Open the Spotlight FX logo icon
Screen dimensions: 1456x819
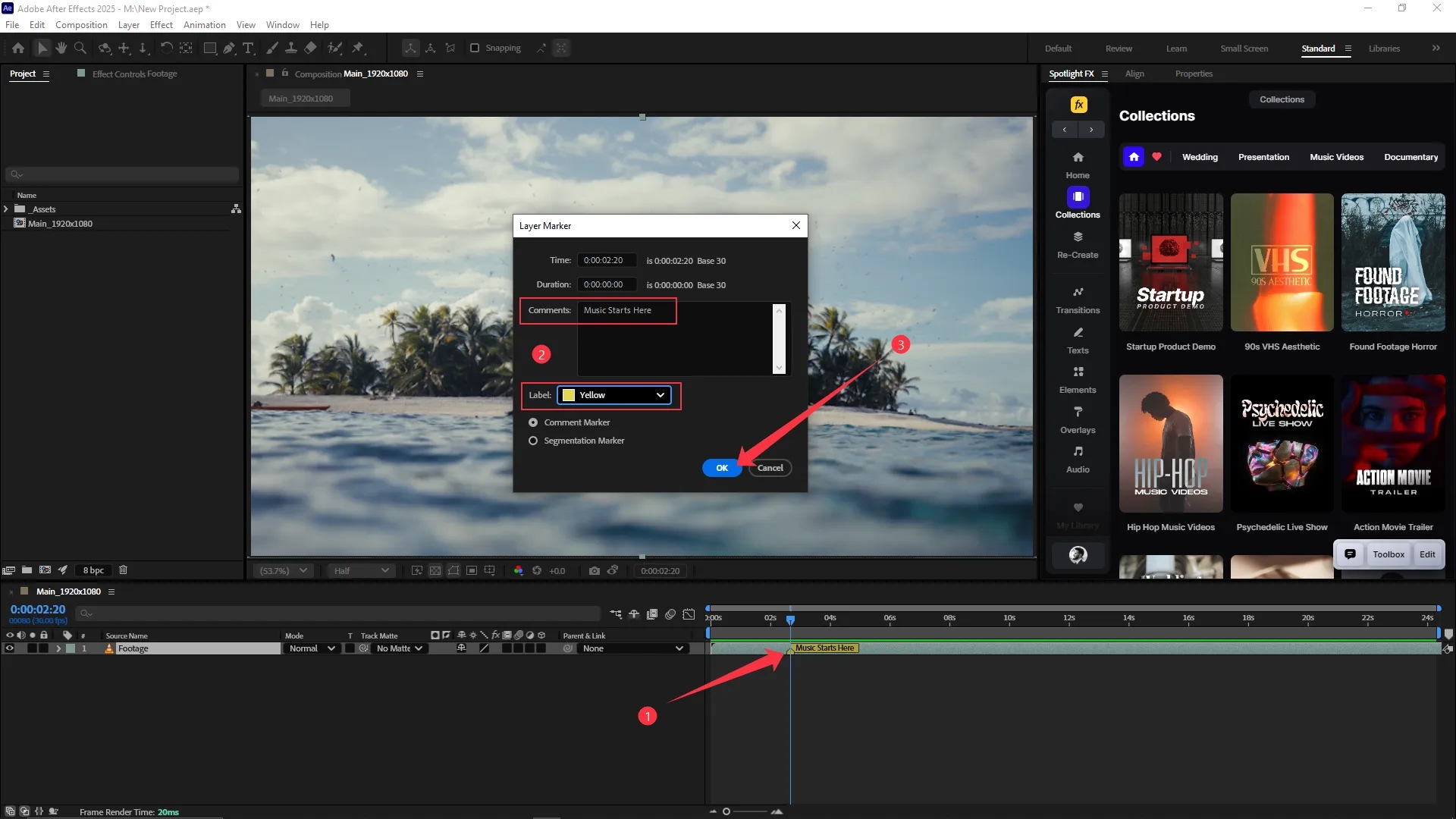click(1078, 105)
